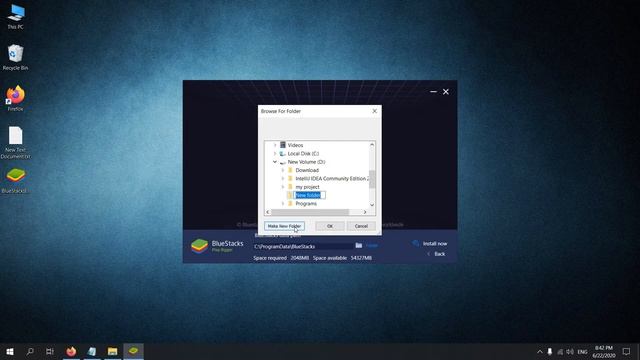Click the folder icon next to install path
This screenshot has height=360, width=640.
359,245
